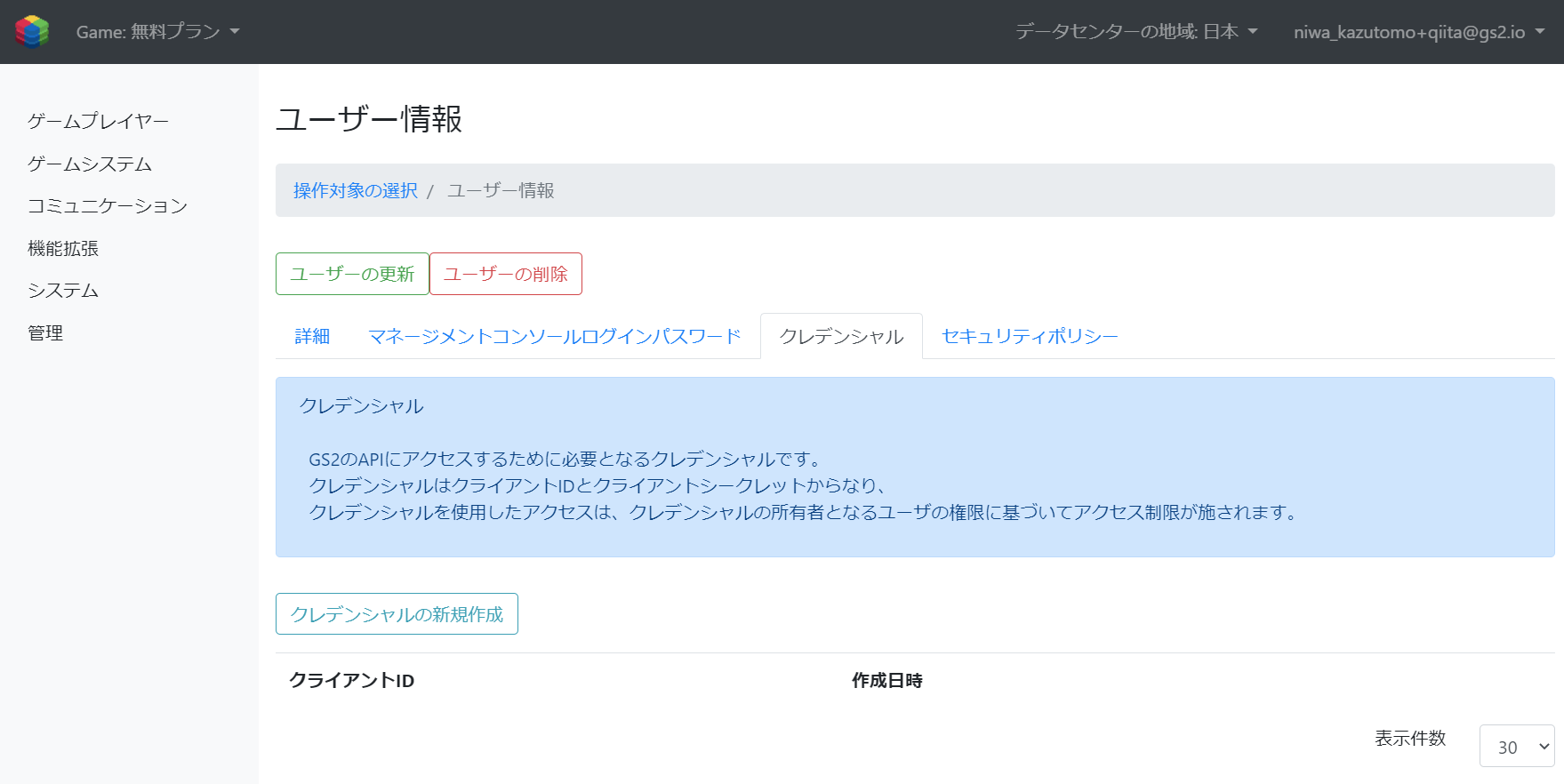The width and height of the screenshot is (1564, 784).
Task: Open the 表示件数 30 select box
Action: click(x=1517, y=746)
